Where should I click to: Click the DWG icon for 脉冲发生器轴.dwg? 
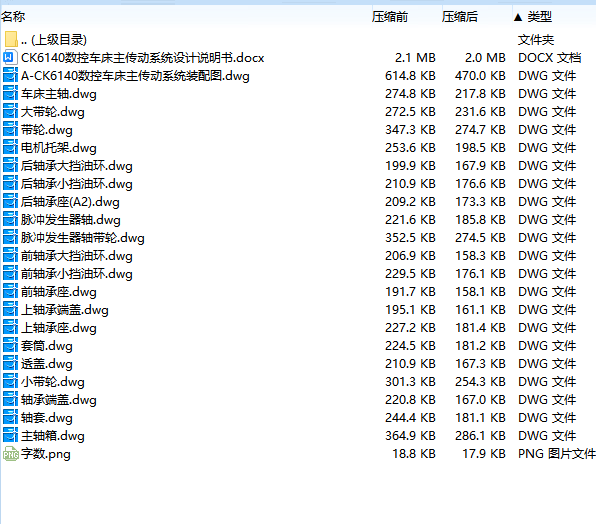click(10, 220)
